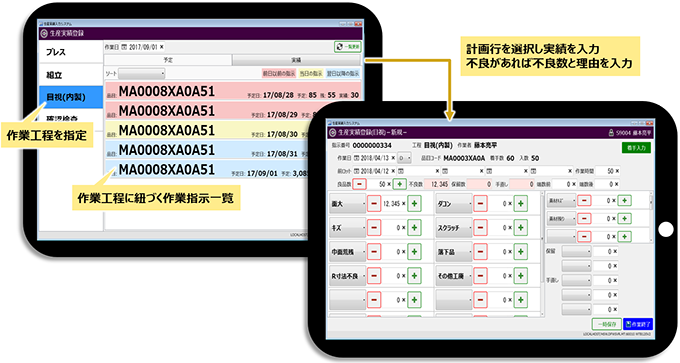Viewport: 680px width, 363px height.
Task: Decrease 良品数 with the minus button
Action: coord(359,184)
